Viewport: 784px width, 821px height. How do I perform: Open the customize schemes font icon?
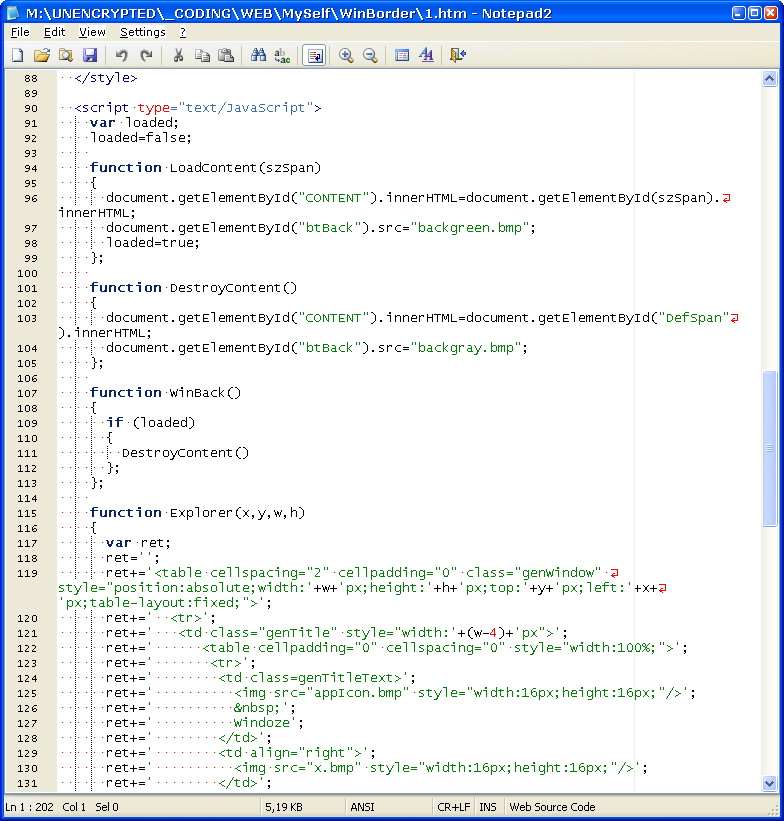click(426, 55)
